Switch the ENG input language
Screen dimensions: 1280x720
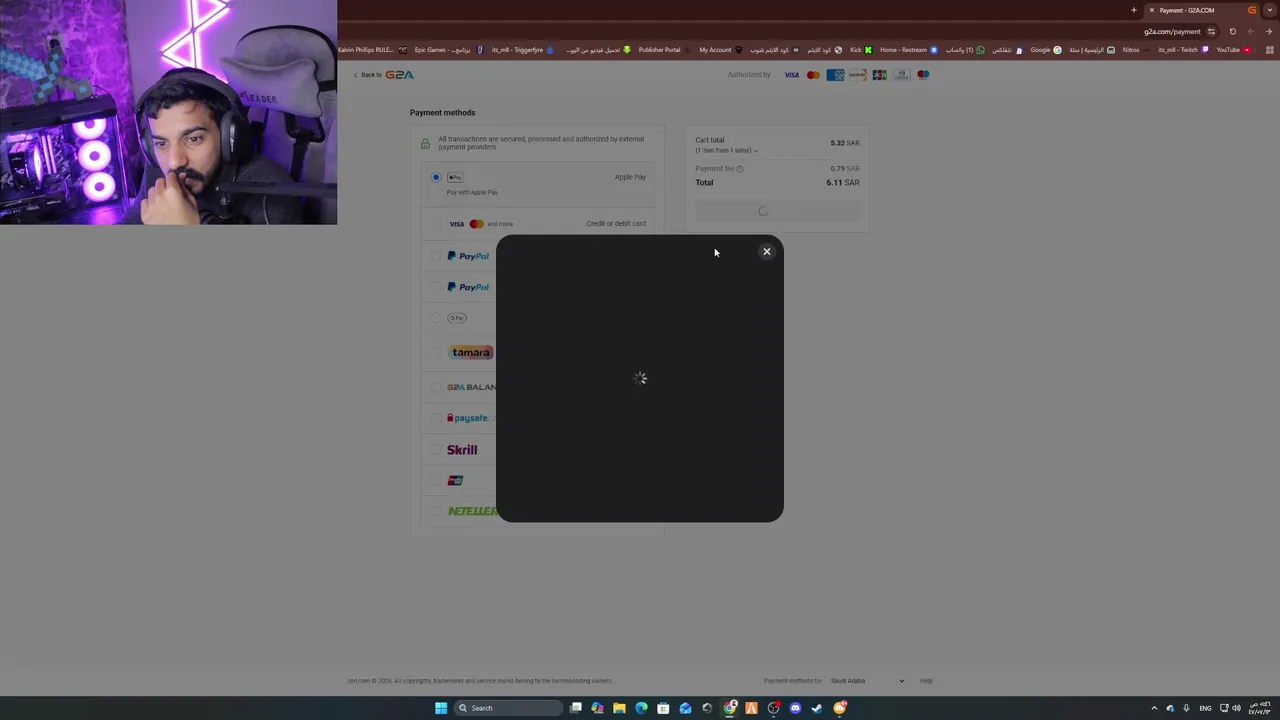1205,708
